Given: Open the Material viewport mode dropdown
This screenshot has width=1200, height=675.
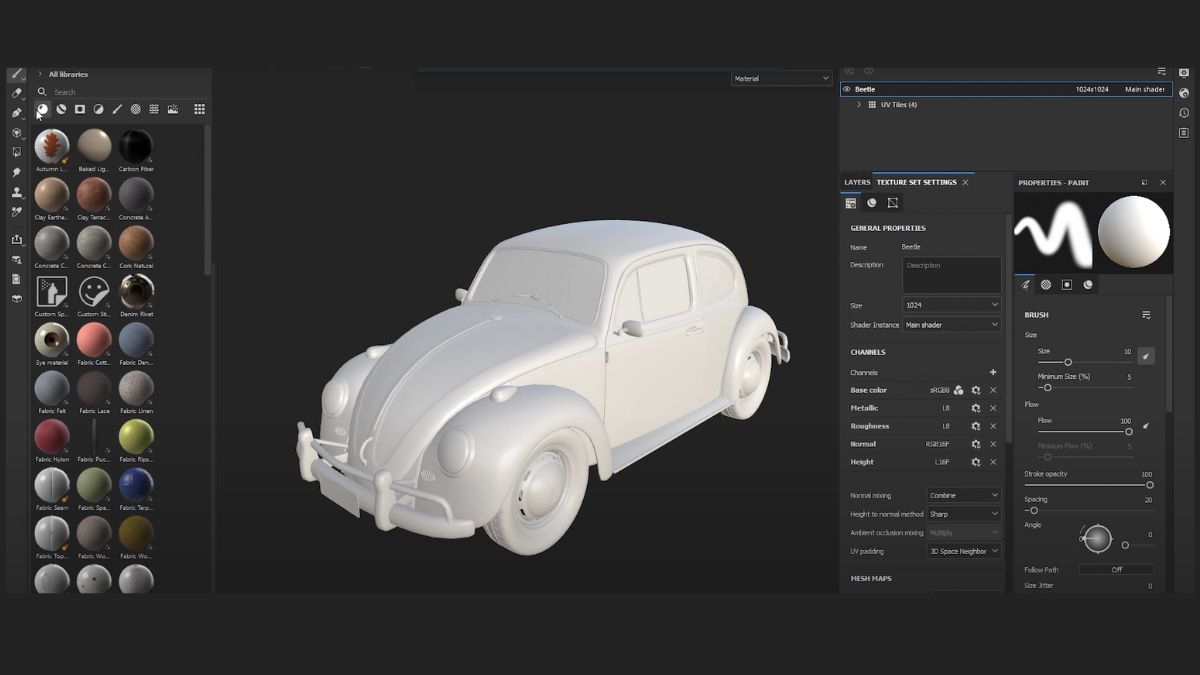Looking at the screenshot, I should (781, 78).
